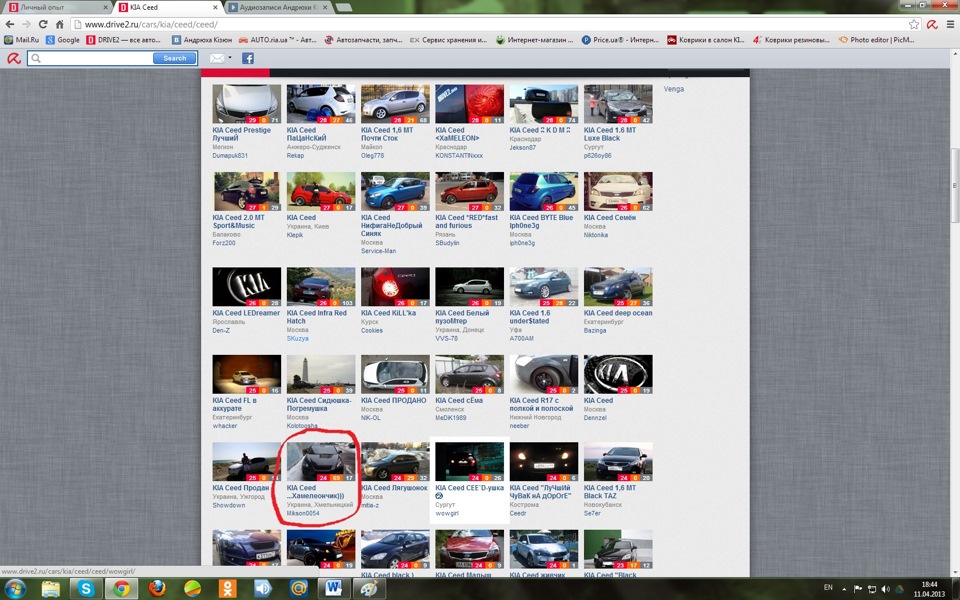
Task: Open the Google bookmark
Action: click(x=62, y=40)
